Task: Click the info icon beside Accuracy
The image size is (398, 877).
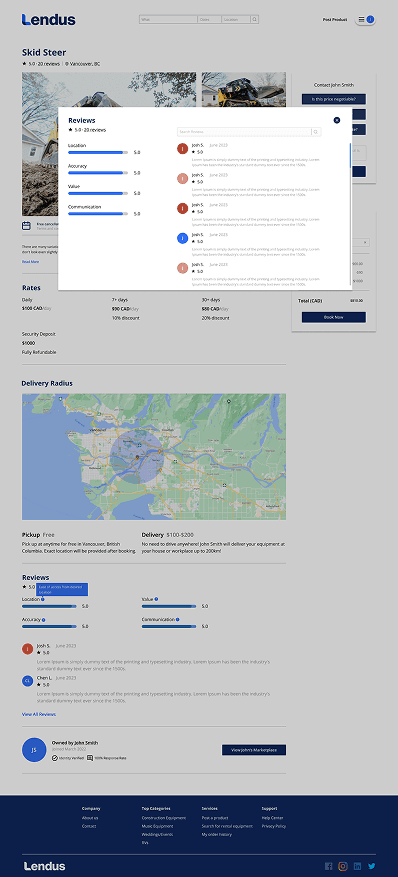Action: [x=44, y=620]
